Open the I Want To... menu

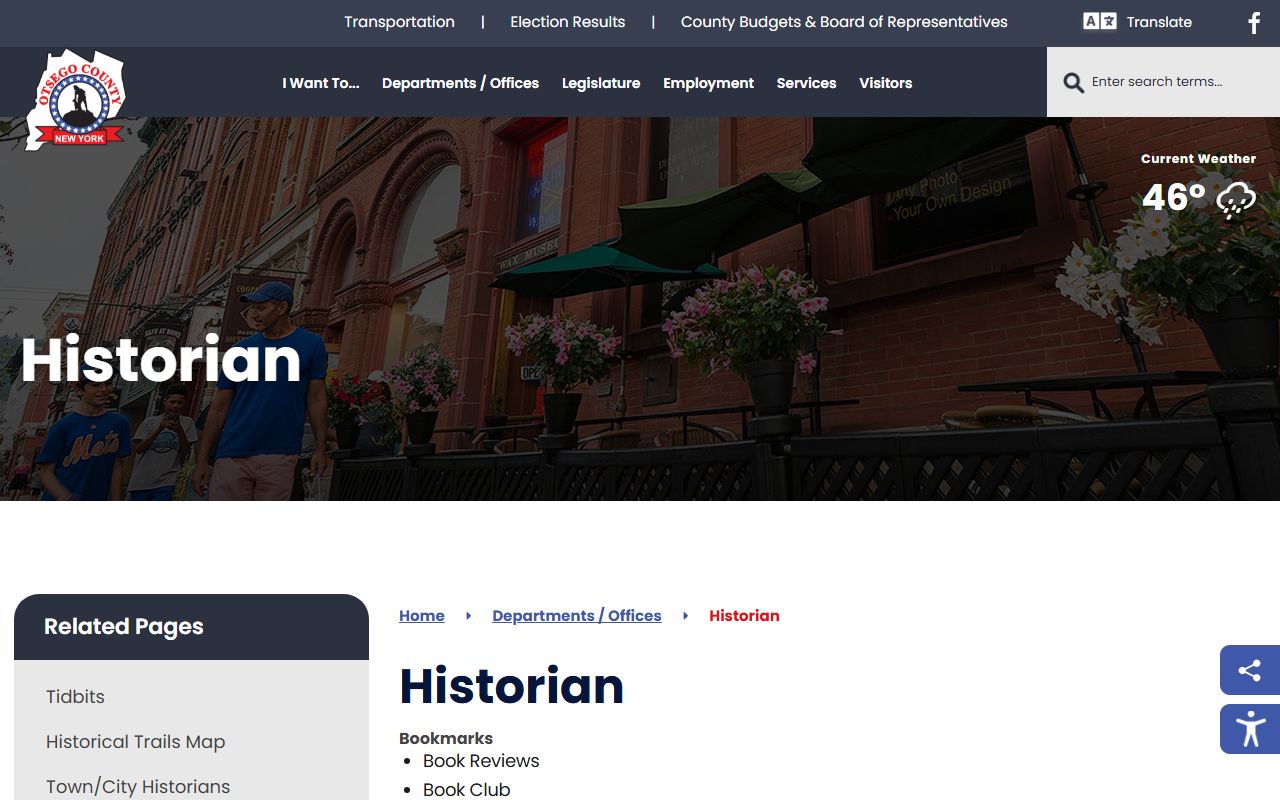(320, 83)
